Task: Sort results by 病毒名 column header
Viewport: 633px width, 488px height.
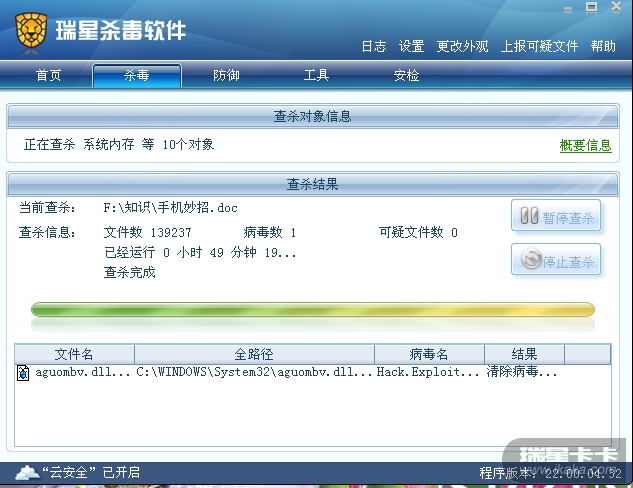Action: (x=429, y=354)
